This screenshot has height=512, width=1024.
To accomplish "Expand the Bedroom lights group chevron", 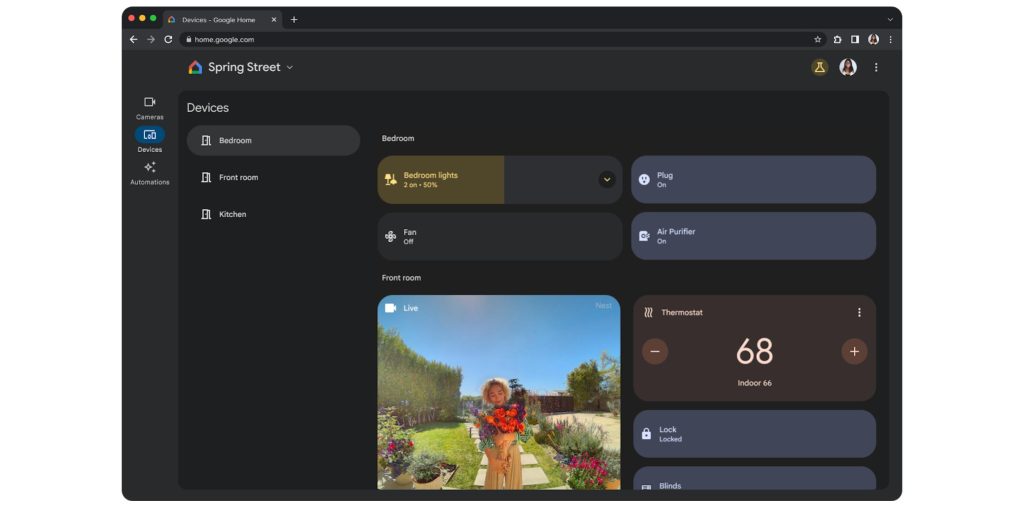I will pos(606,180).
